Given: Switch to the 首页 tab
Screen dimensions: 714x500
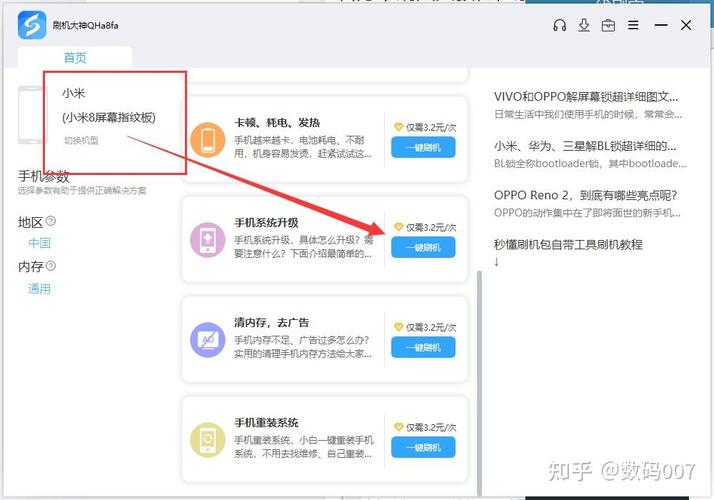Looking at the screenshot, I should (x=75, y=58).
